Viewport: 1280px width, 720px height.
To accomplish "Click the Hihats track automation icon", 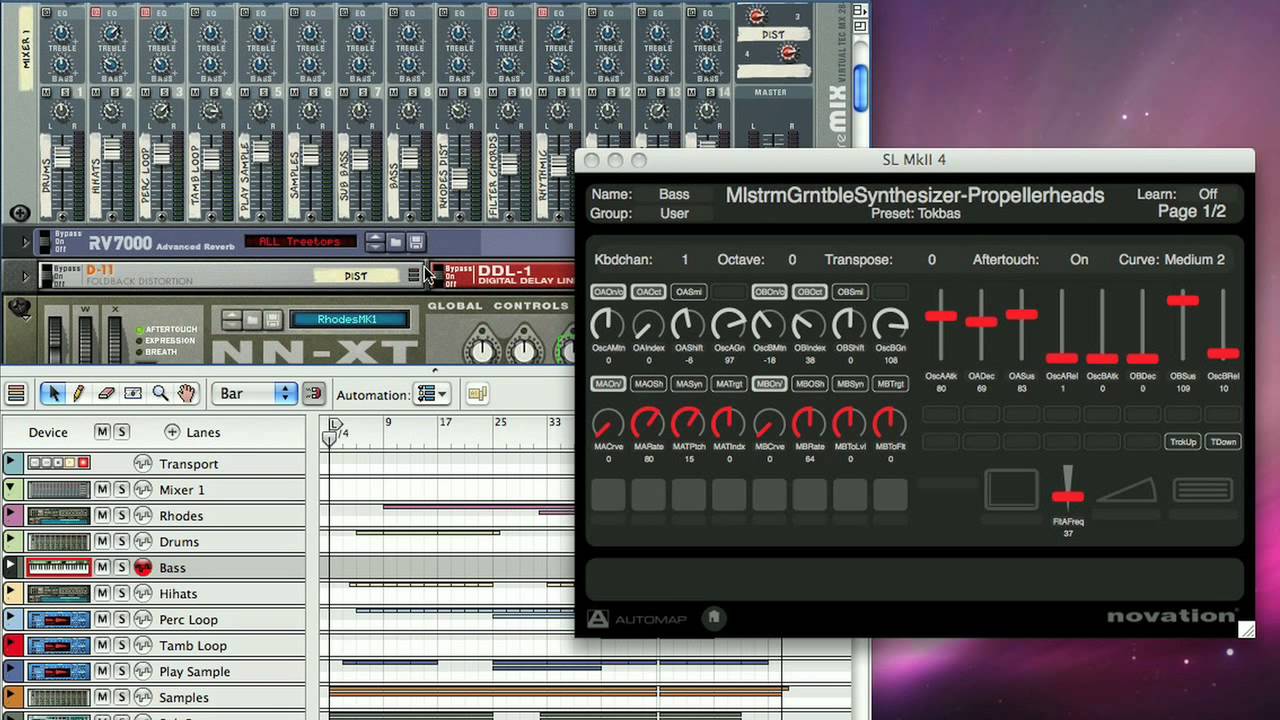I will 143,594.
